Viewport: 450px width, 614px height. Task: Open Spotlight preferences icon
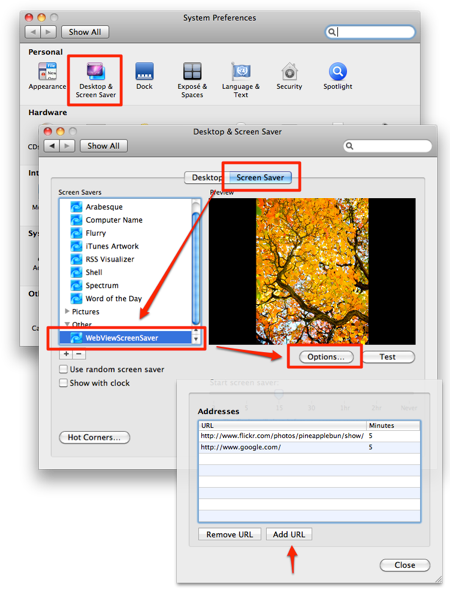pyautogui.click(x=338, y=72)
